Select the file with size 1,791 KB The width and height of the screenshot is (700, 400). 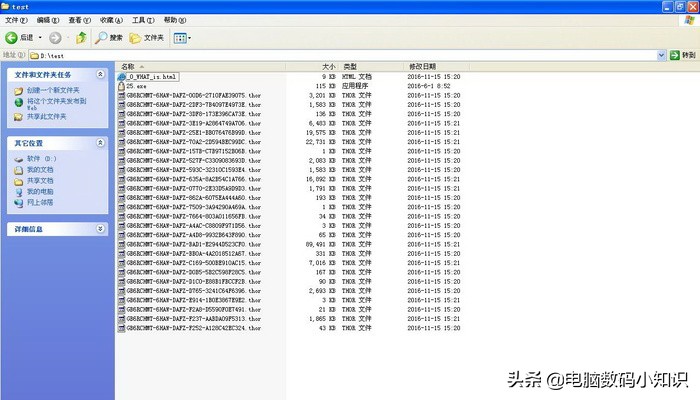click(193, 188)
